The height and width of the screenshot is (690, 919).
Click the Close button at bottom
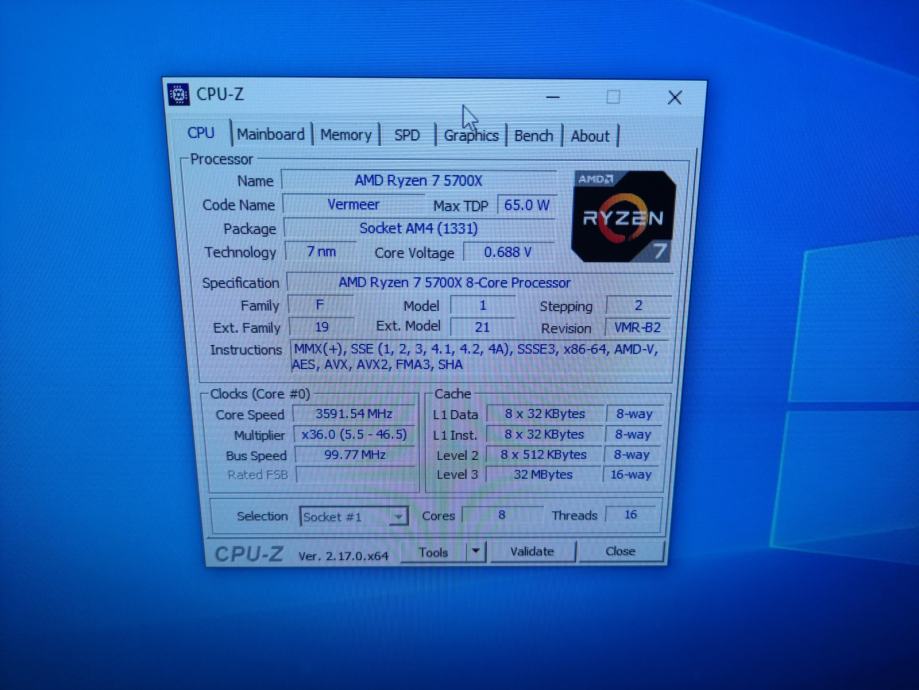[x=620, y=551]
